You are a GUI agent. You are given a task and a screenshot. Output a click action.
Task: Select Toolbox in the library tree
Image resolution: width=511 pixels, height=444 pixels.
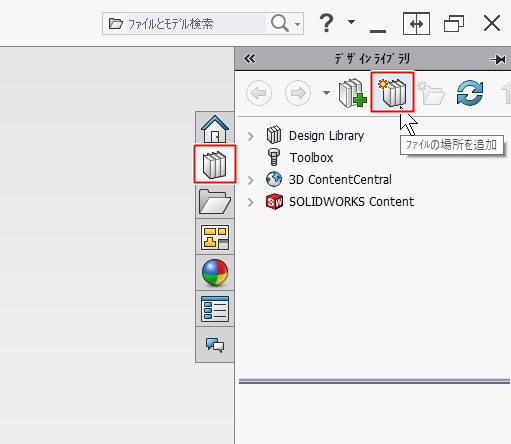311,158
